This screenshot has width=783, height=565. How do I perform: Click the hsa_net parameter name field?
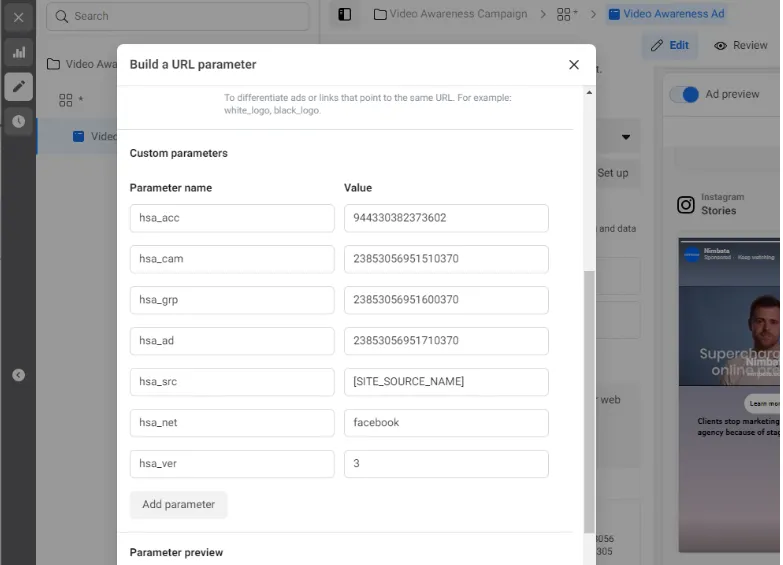pyautogui.click(x=232, y=423)
